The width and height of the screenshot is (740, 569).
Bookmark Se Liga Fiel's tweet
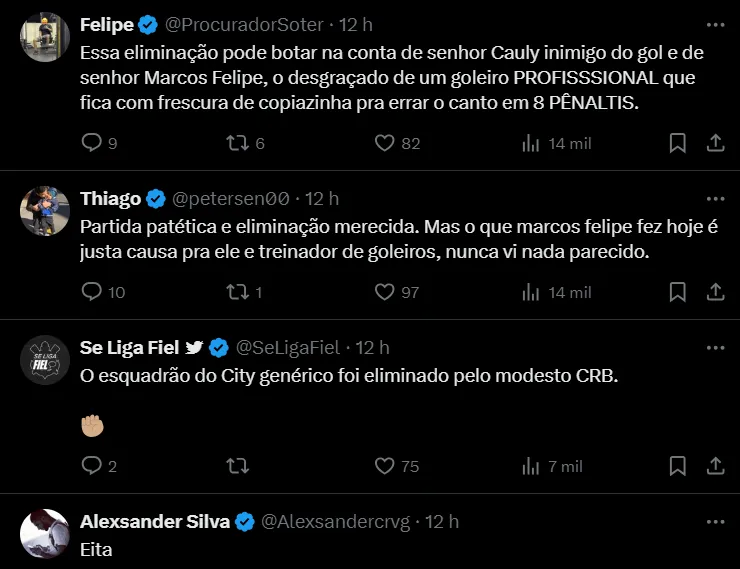(x=678, y=466)
